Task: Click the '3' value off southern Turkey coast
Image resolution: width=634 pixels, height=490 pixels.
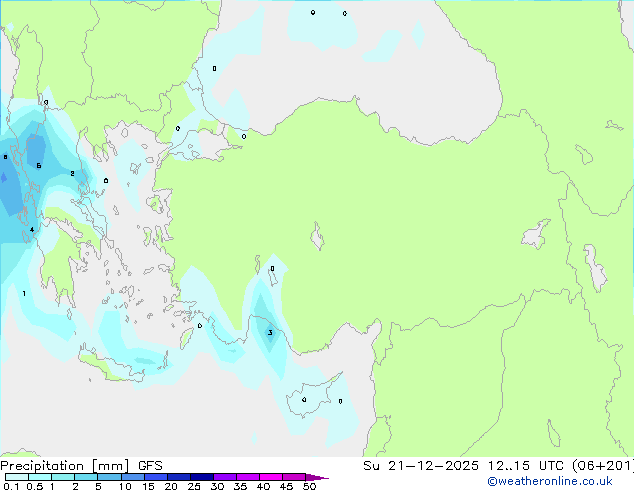Action: pyautogui.click(x=270, y=333)
